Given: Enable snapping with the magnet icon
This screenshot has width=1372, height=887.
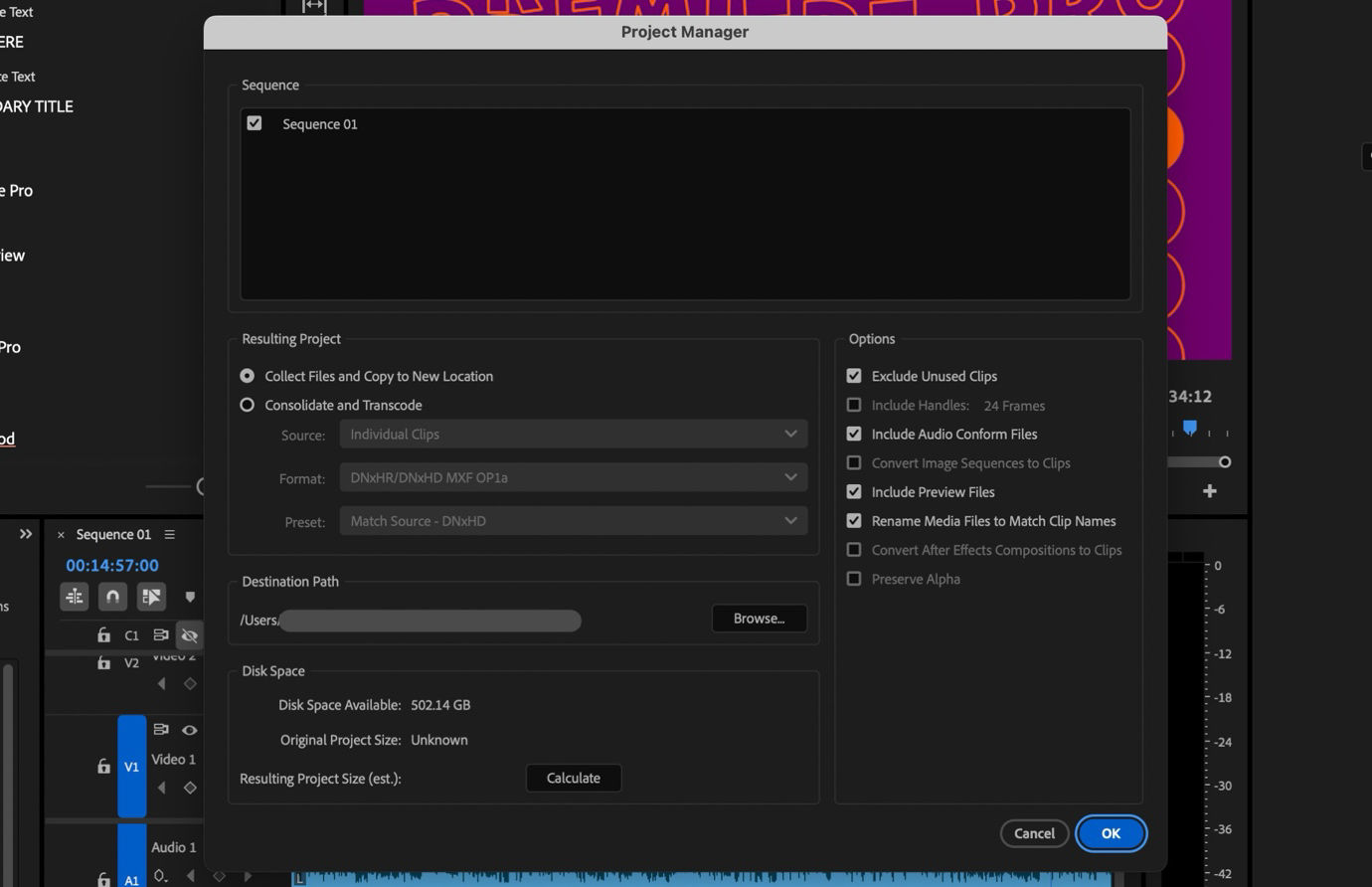Looking at the screenshot, I should point(111,597).
